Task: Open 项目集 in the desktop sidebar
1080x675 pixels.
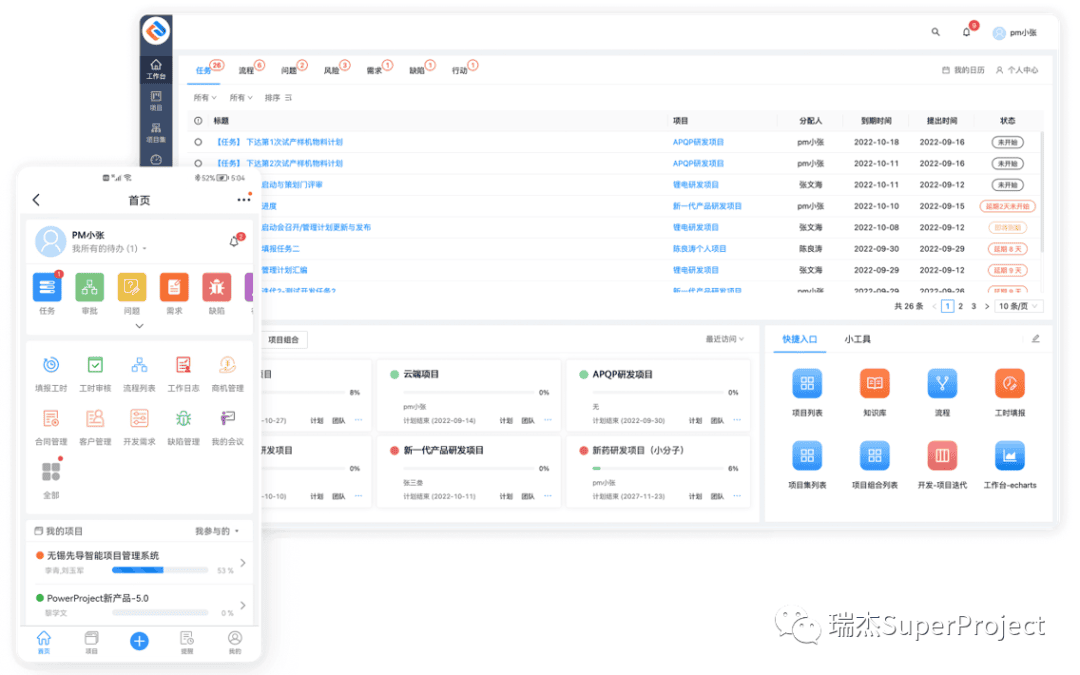Action: click(x=156, y=132)
